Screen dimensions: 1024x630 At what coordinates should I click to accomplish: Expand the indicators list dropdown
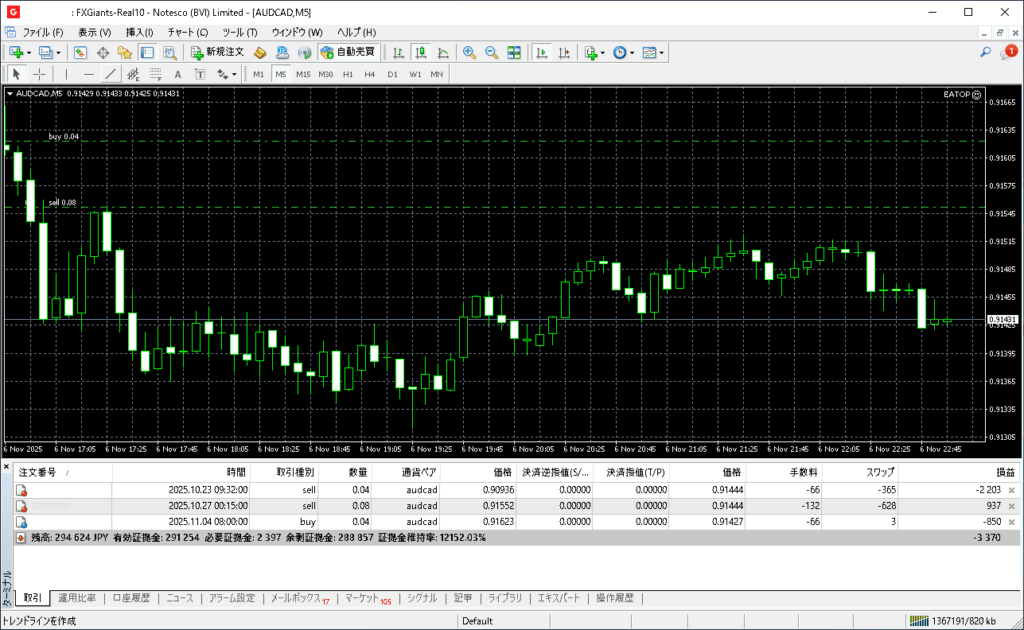603,52
